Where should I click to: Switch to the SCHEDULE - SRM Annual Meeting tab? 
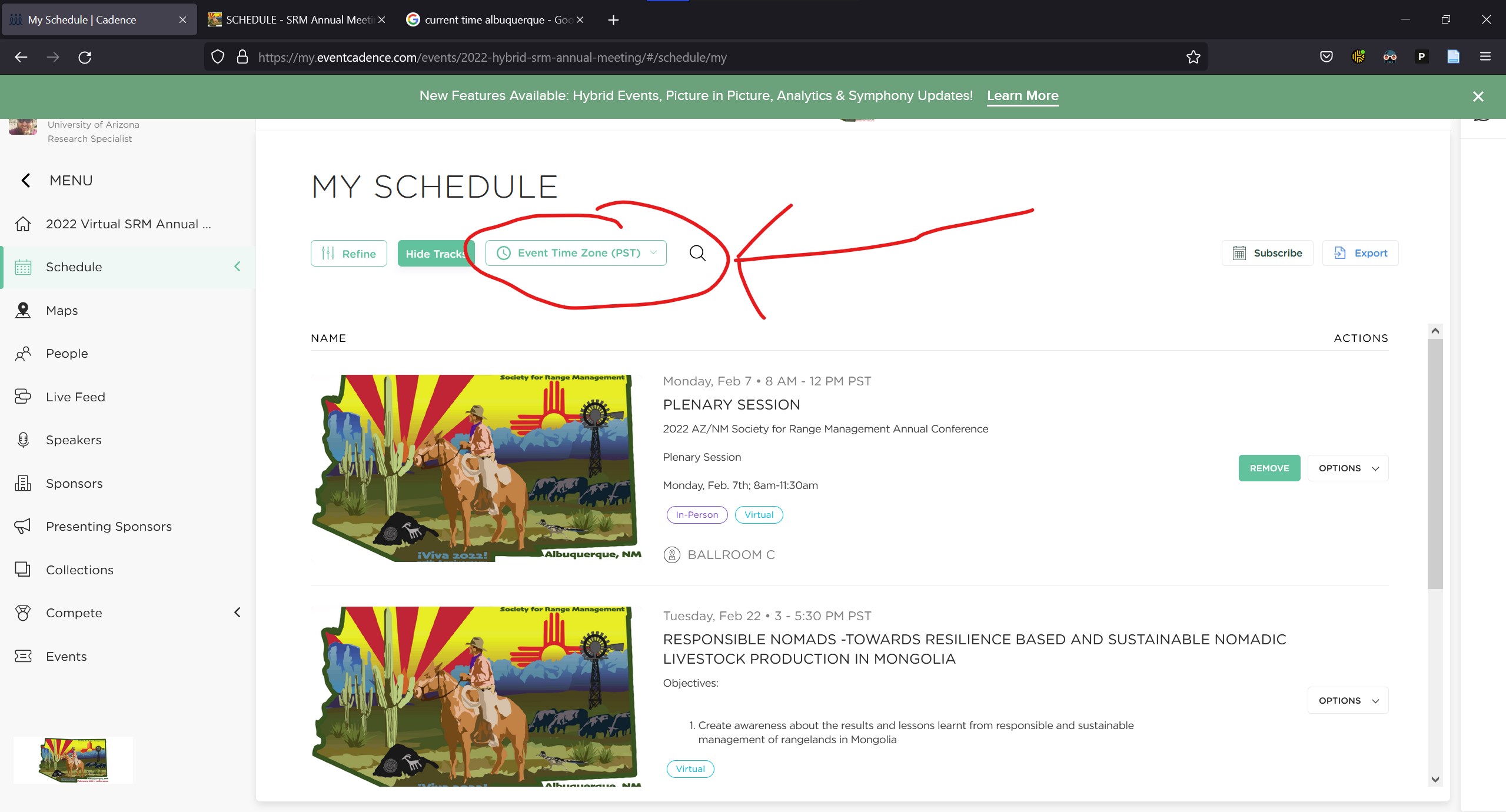pos(296,20)
